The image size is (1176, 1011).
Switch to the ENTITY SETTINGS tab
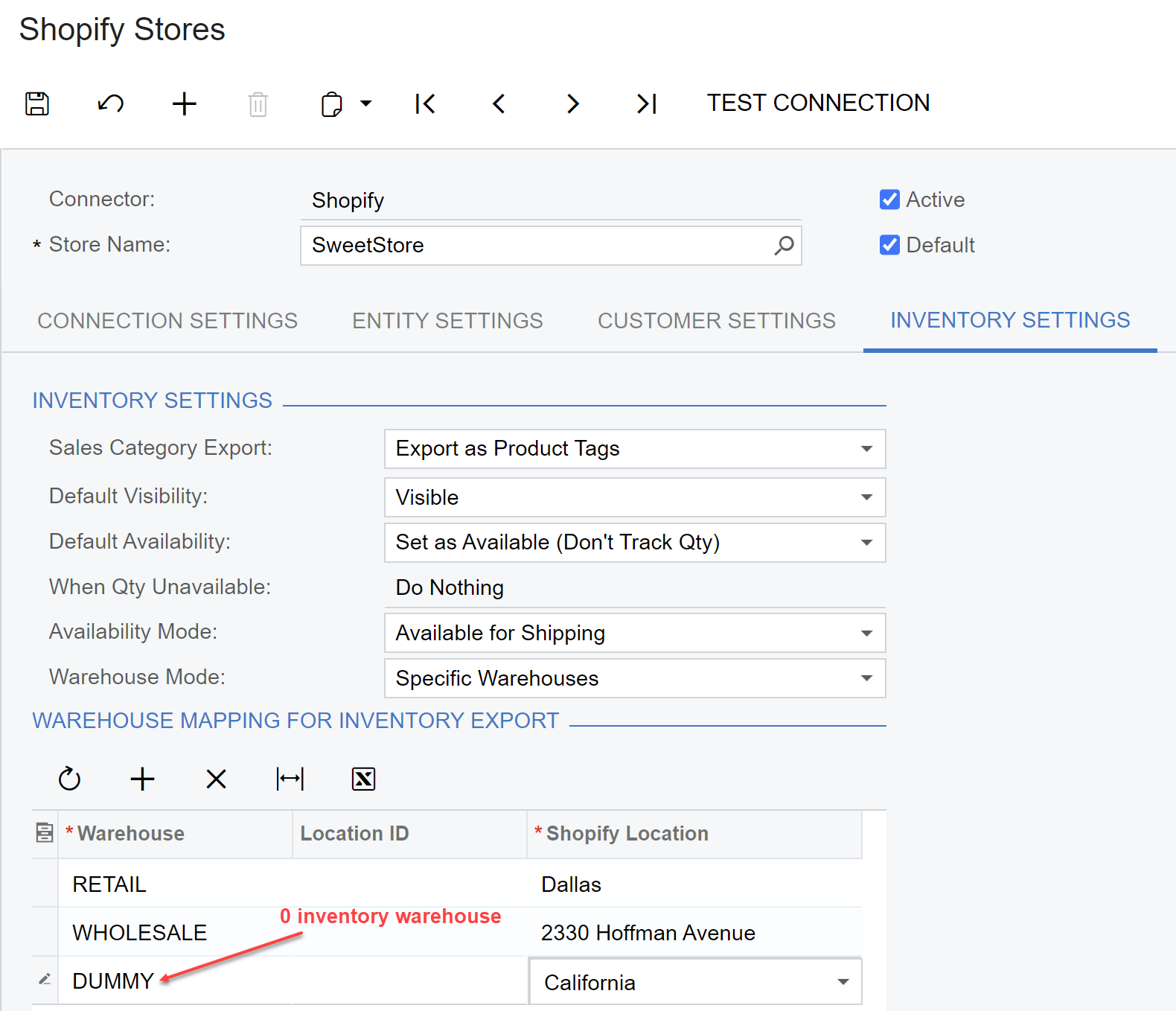point(447,321)
